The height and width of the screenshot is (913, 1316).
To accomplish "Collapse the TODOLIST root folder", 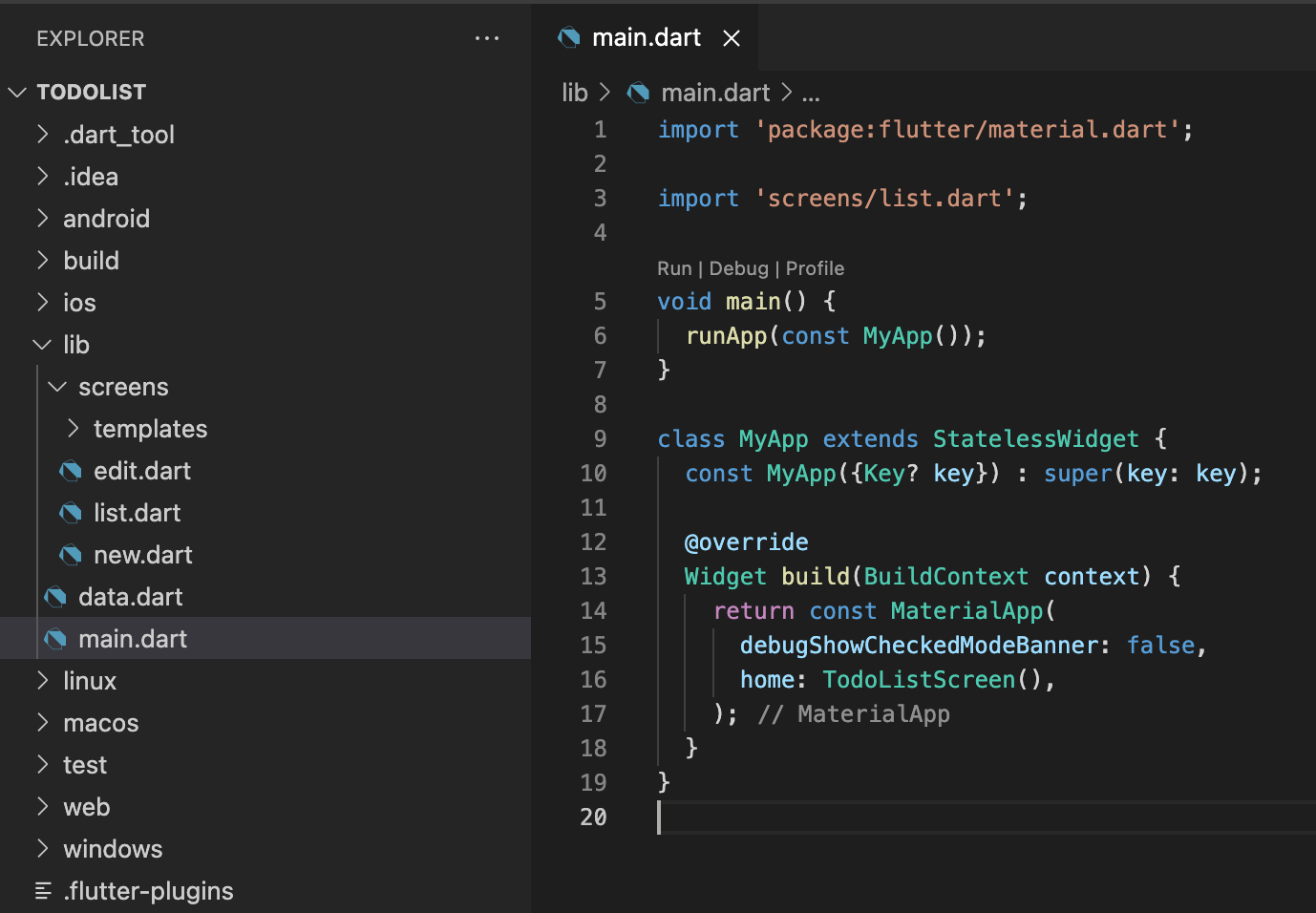I will (17, 93).
